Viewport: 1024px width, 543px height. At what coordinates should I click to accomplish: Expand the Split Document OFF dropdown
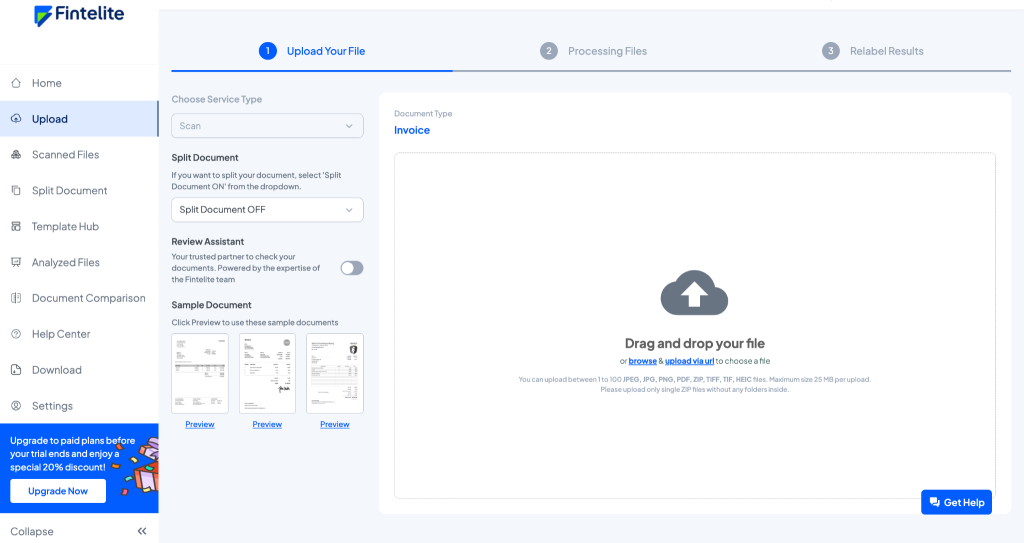pos(267,210)
